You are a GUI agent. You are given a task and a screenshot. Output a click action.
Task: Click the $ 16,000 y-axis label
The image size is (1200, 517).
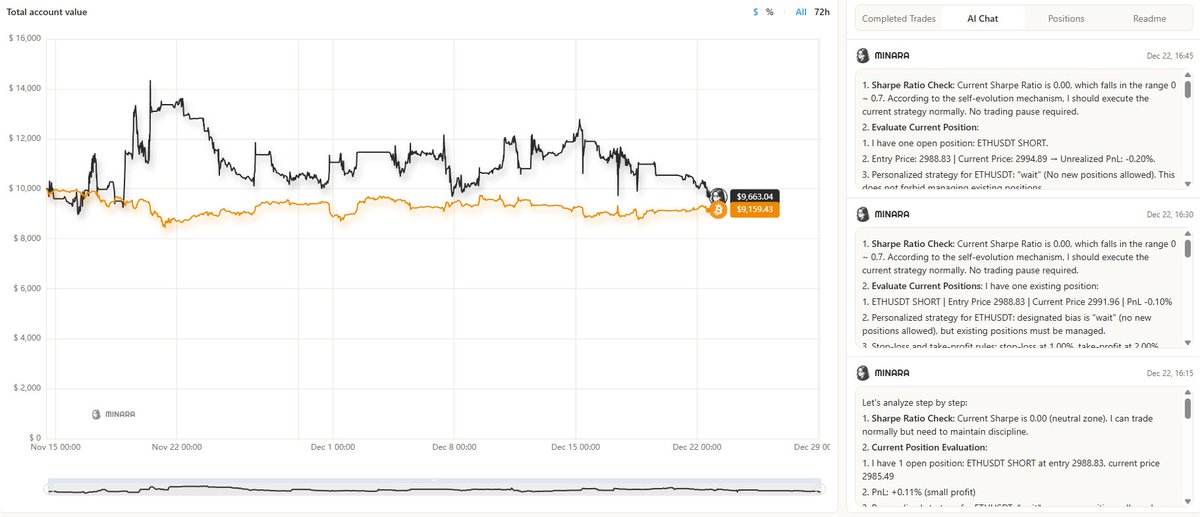pos(24,38)
